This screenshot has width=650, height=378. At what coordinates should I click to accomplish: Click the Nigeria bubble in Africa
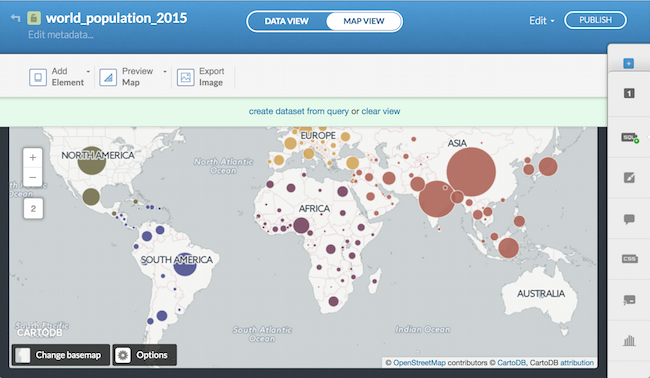tap(301, 225)
